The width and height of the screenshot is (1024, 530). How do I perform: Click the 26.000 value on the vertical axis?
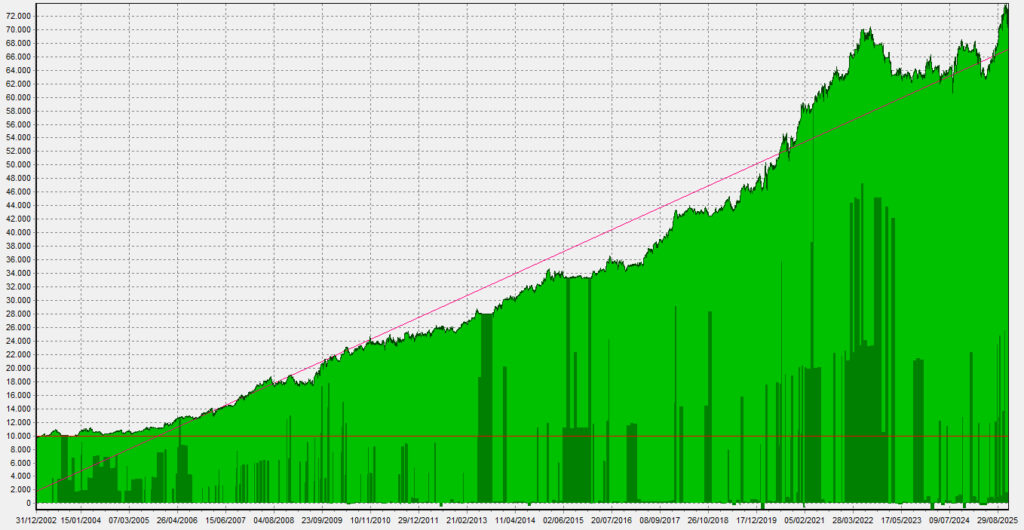21,327
